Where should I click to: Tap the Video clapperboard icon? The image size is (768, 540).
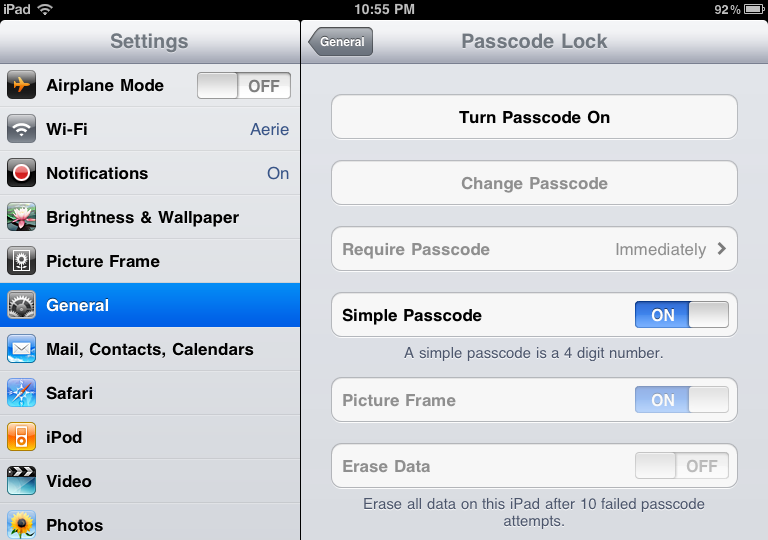[22, 481]
